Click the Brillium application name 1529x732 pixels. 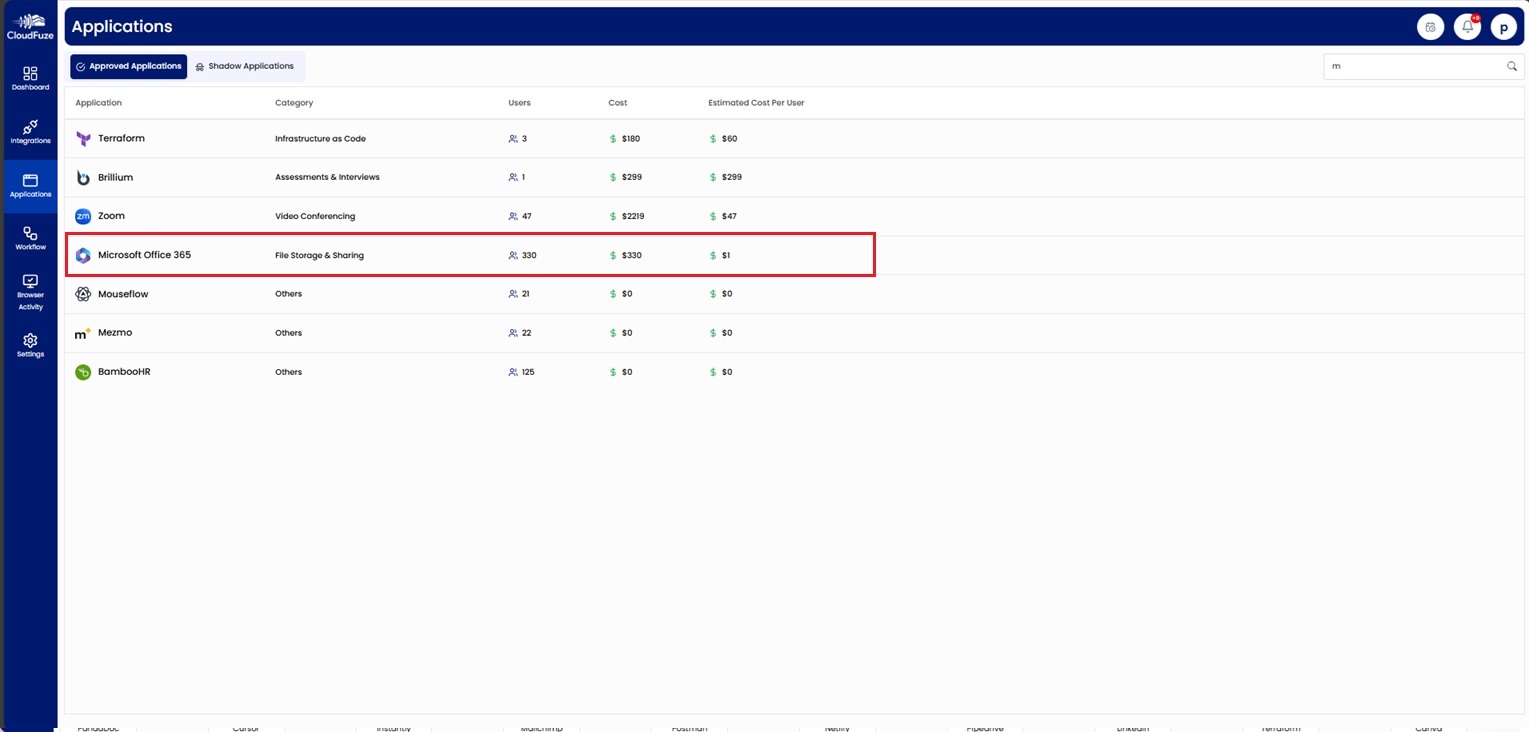[x=115, y=177]
